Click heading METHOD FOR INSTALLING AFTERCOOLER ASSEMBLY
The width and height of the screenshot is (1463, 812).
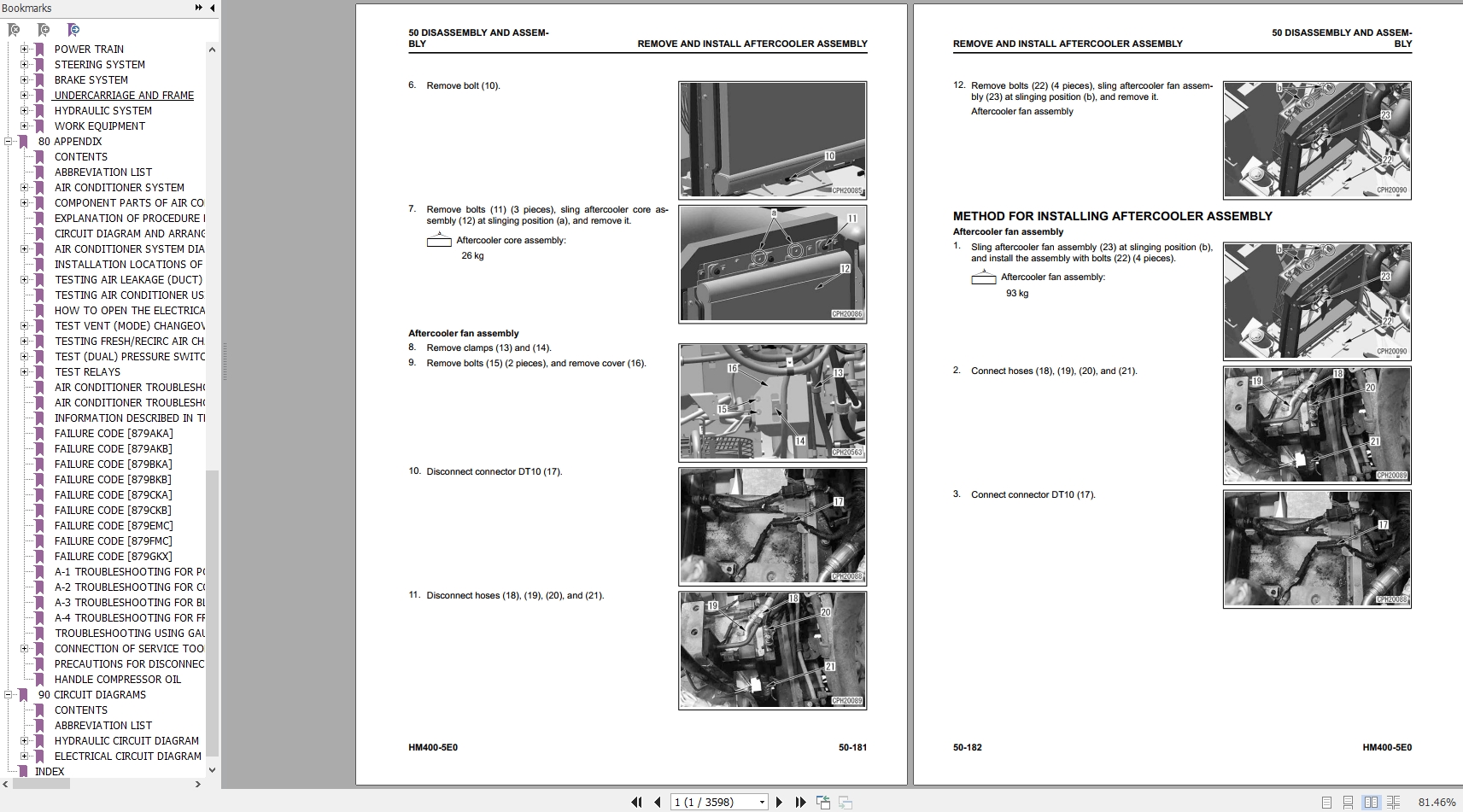(1113, 216)
